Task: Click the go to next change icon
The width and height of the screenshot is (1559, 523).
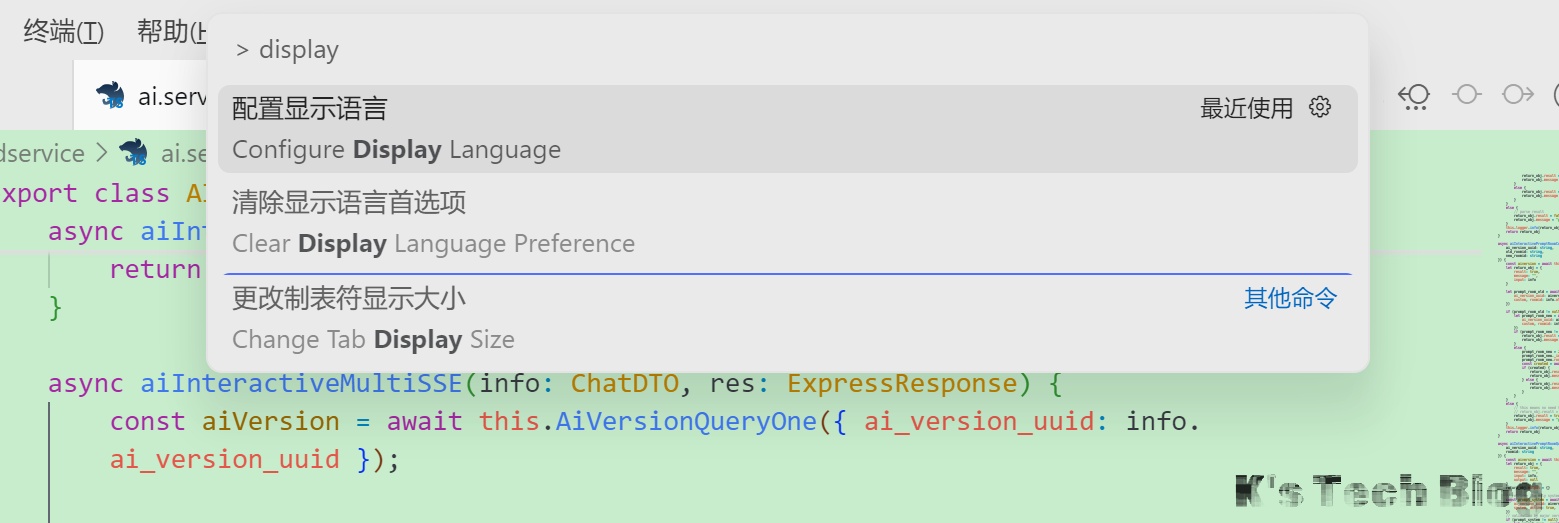Action: point(1518,95)
